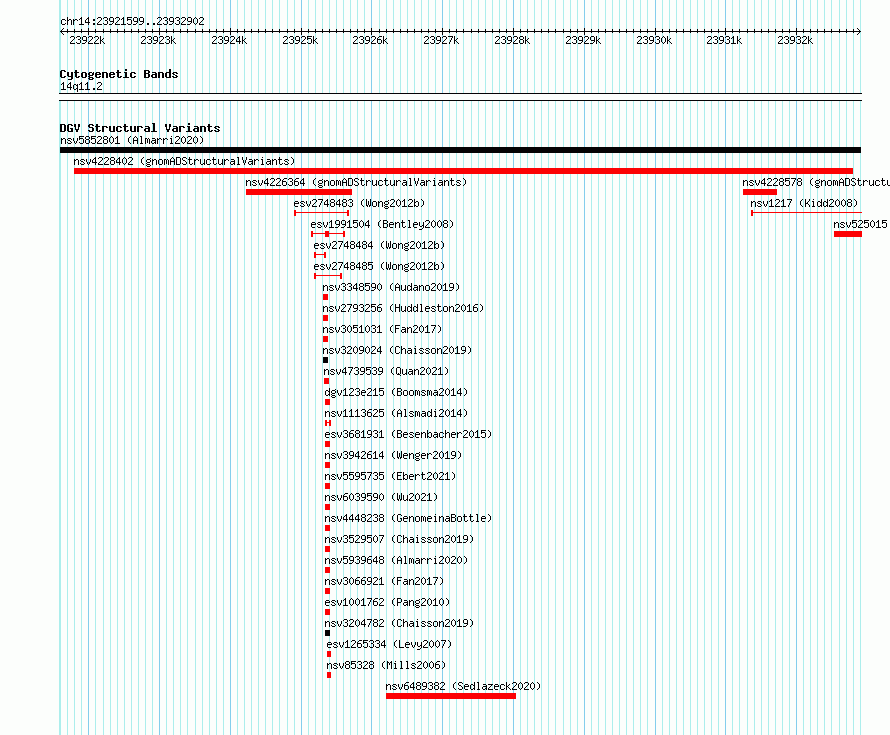The image size is (890, 735).
Task: Click the red bar under nsv4228578
Action: [759, 192]
